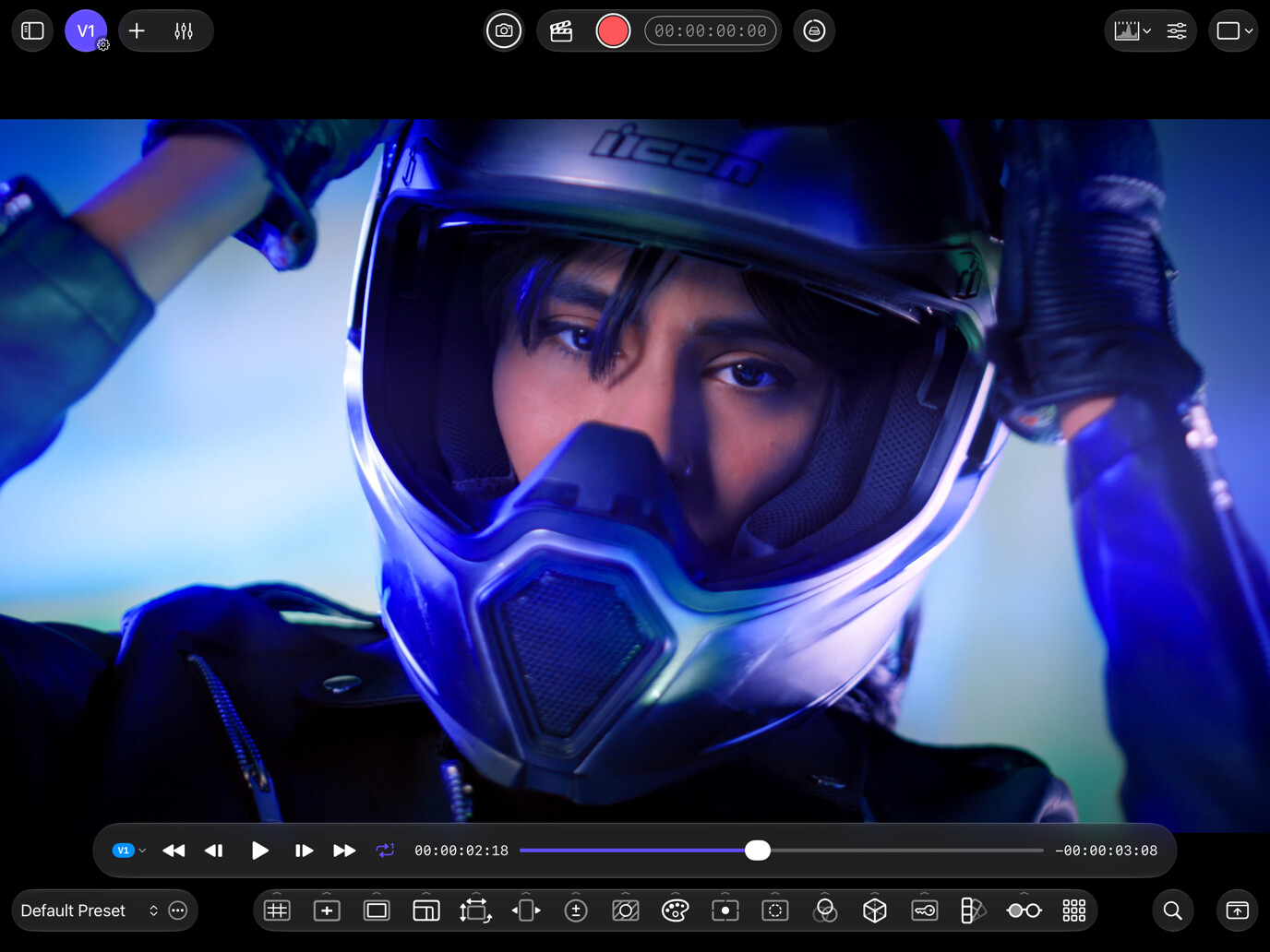The height and width of the screenshot is (952, 1270).
Task: Toggle the grid overlay tool
Action: pyautogui.click(x=277, y=910)
